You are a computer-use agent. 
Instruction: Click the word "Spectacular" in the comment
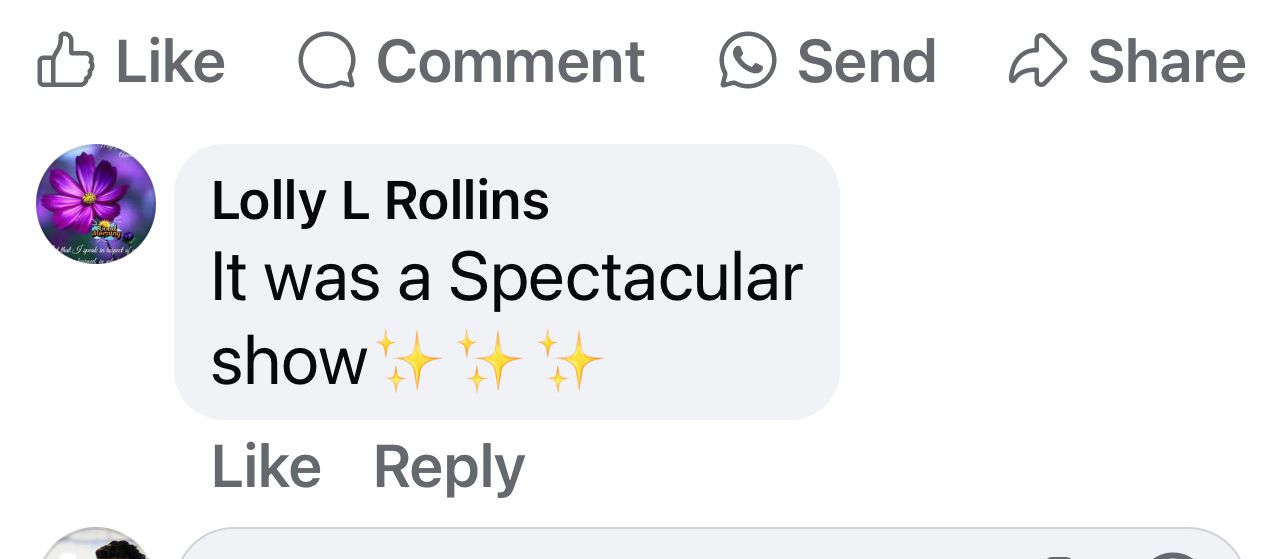pyautogui.click(x=625, y=277)
